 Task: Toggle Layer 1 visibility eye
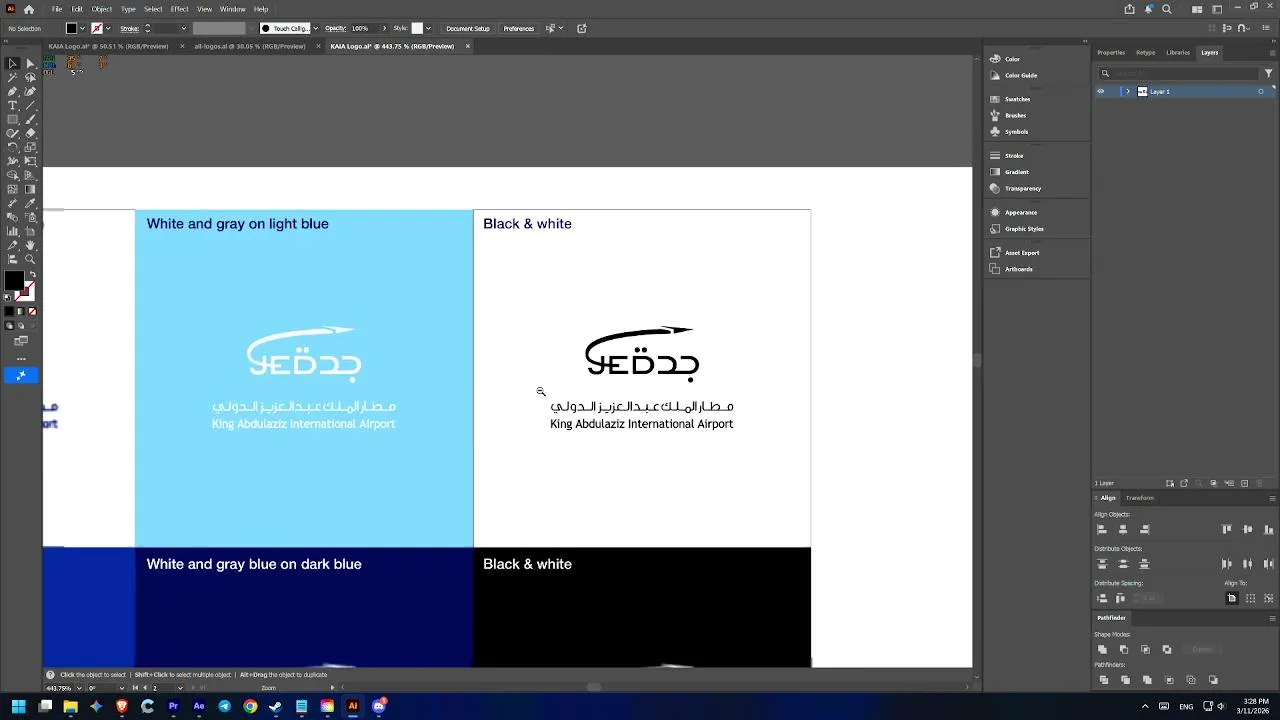tap(1101, 91)
